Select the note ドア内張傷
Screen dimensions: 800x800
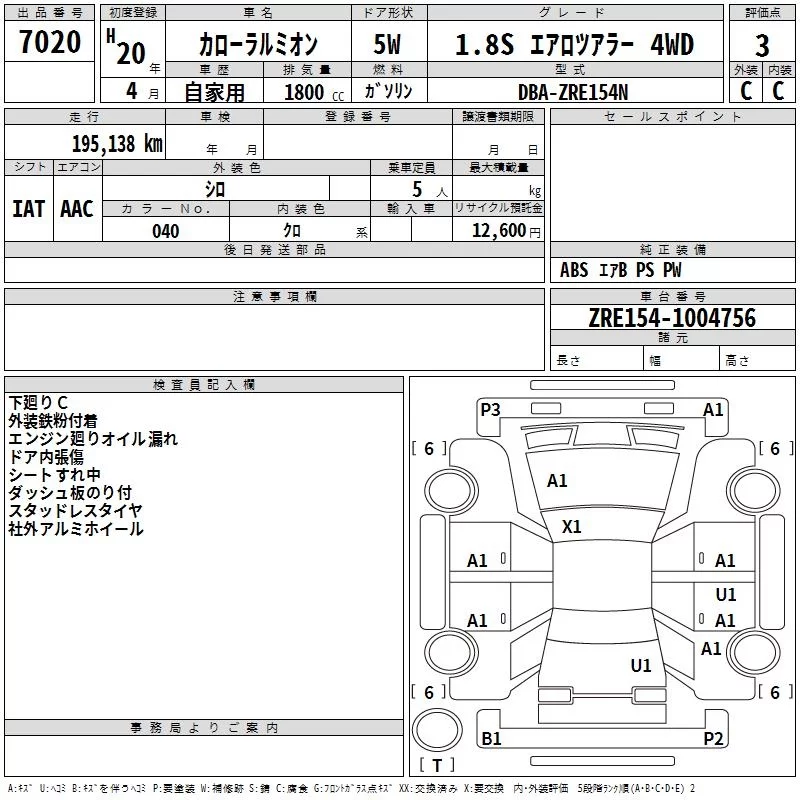[x=46, y=457]
